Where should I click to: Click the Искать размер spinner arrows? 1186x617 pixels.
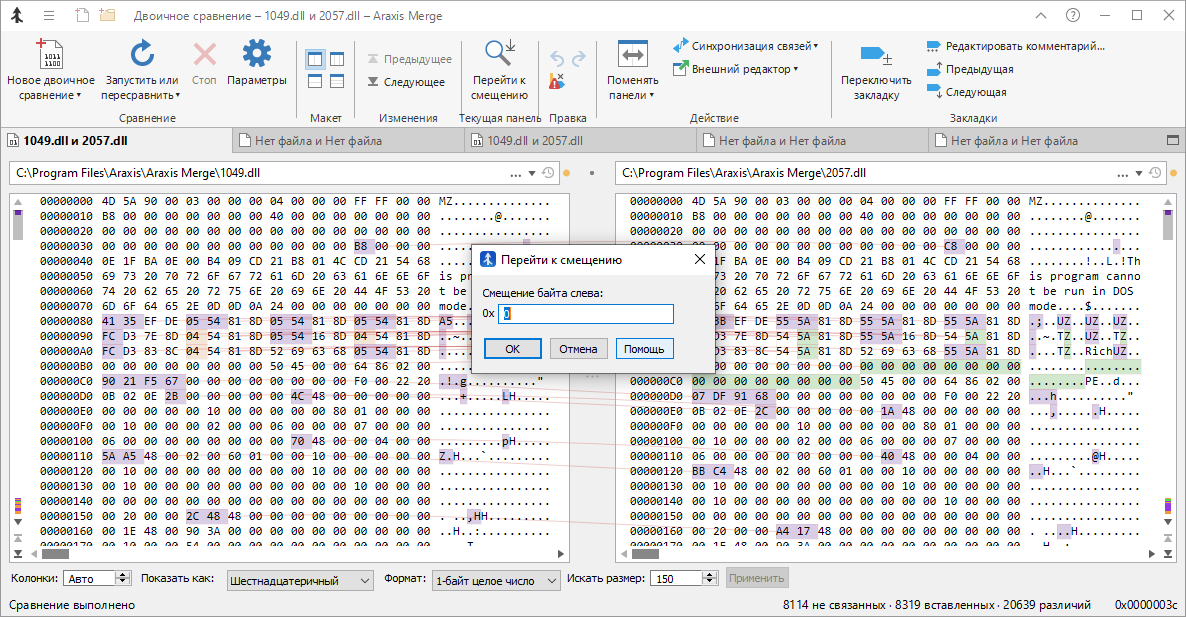(x=709, y=578)
